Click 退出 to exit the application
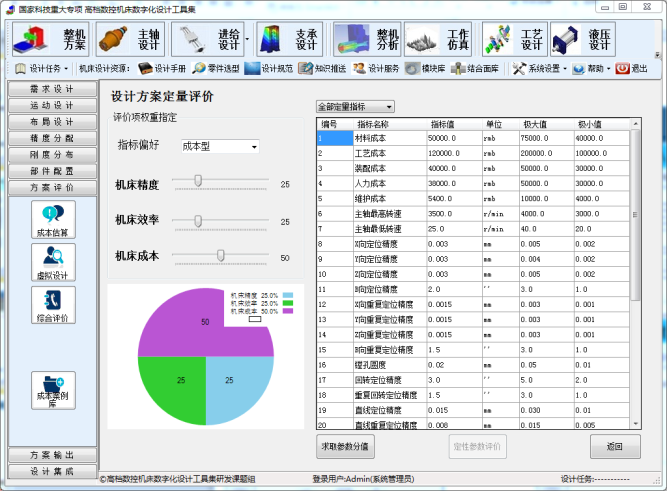Viewport: 667px width, 491px height. point(631,69)
